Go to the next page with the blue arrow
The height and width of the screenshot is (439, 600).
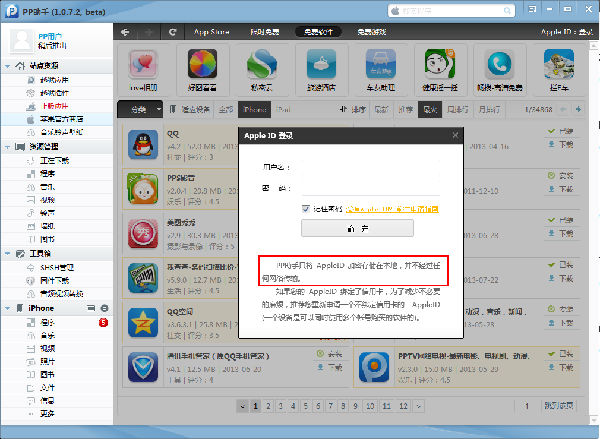(579, 109)
